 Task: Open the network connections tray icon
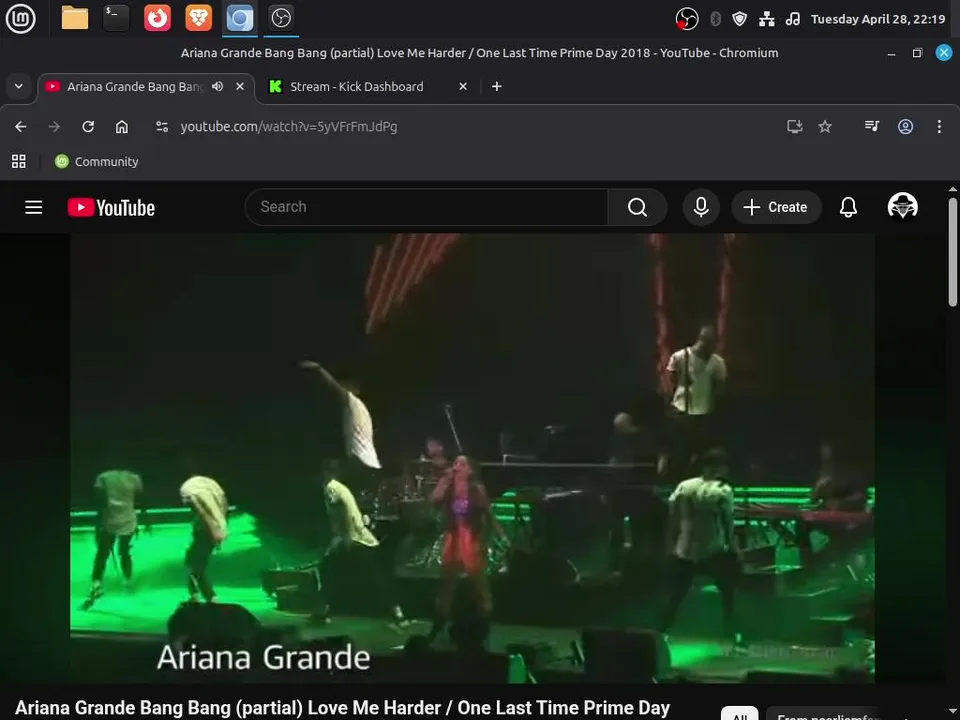point(767,19)
